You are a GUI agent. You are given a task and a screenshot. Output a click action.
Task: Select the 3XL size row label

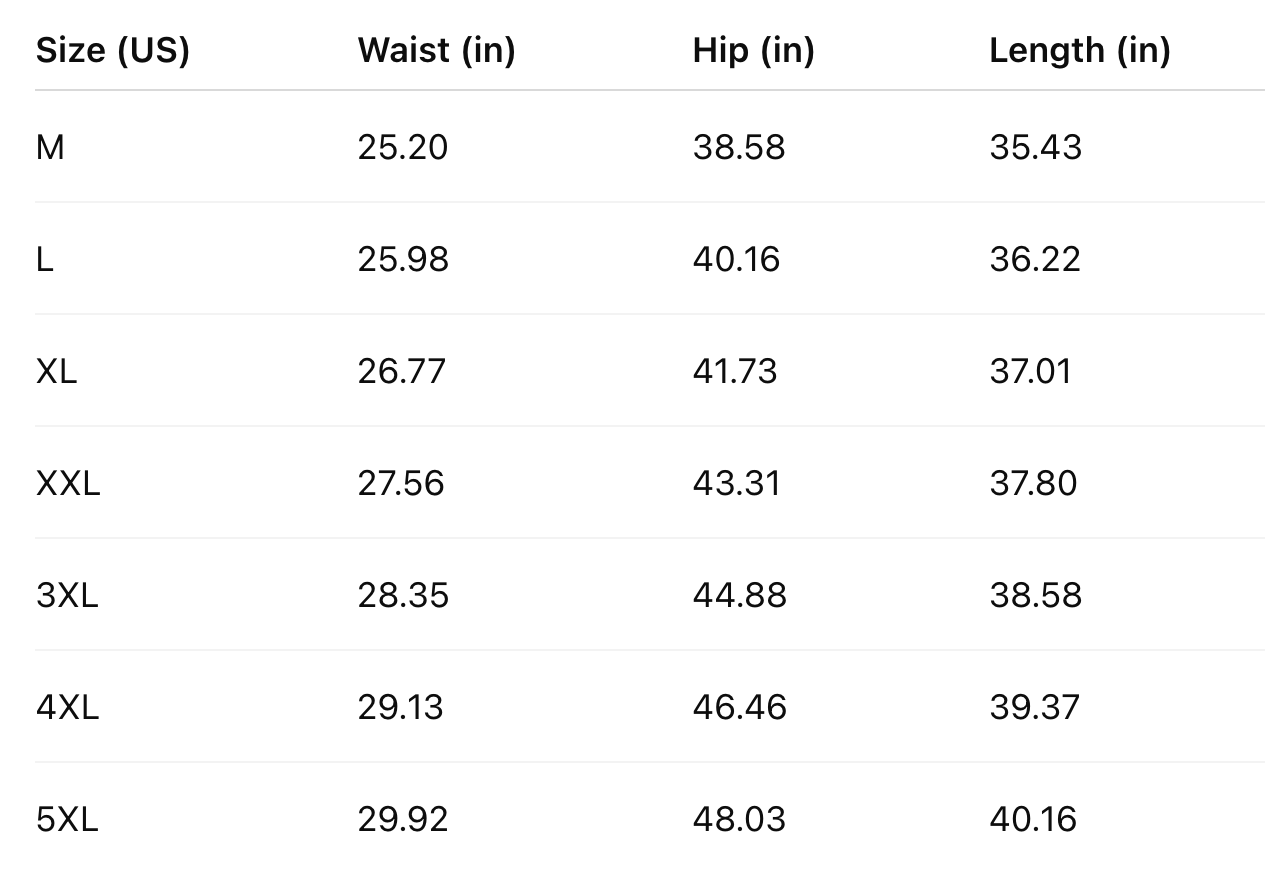pyautogui.click(x=67, y=596)
